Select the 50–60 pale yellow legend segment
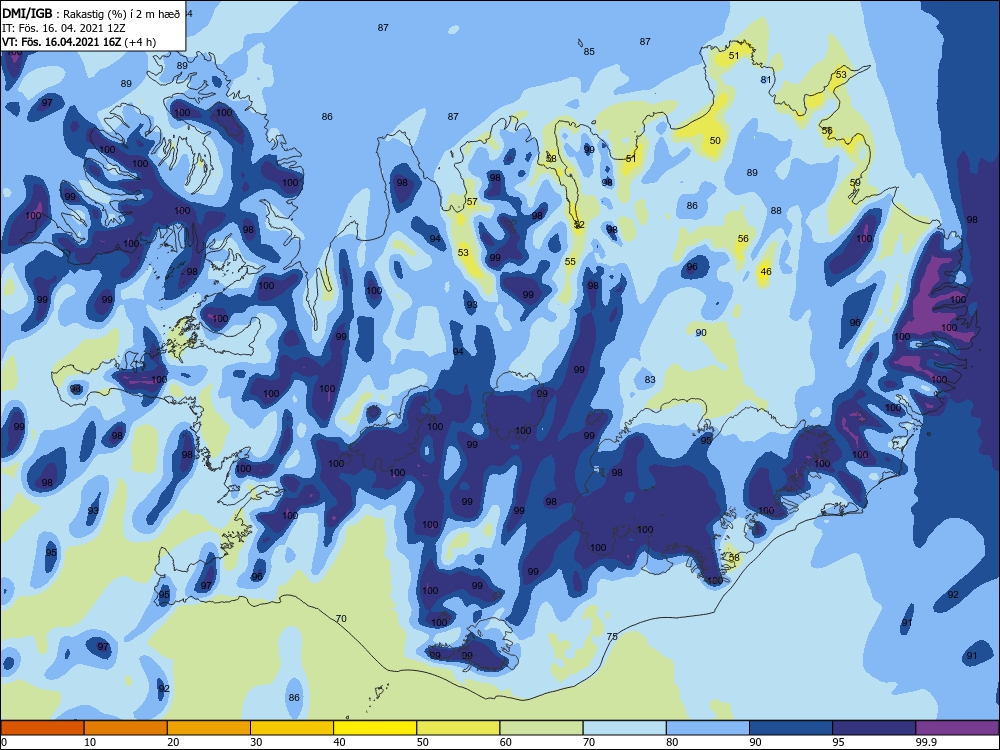The image size is (1000, 750). pos(458,728)
